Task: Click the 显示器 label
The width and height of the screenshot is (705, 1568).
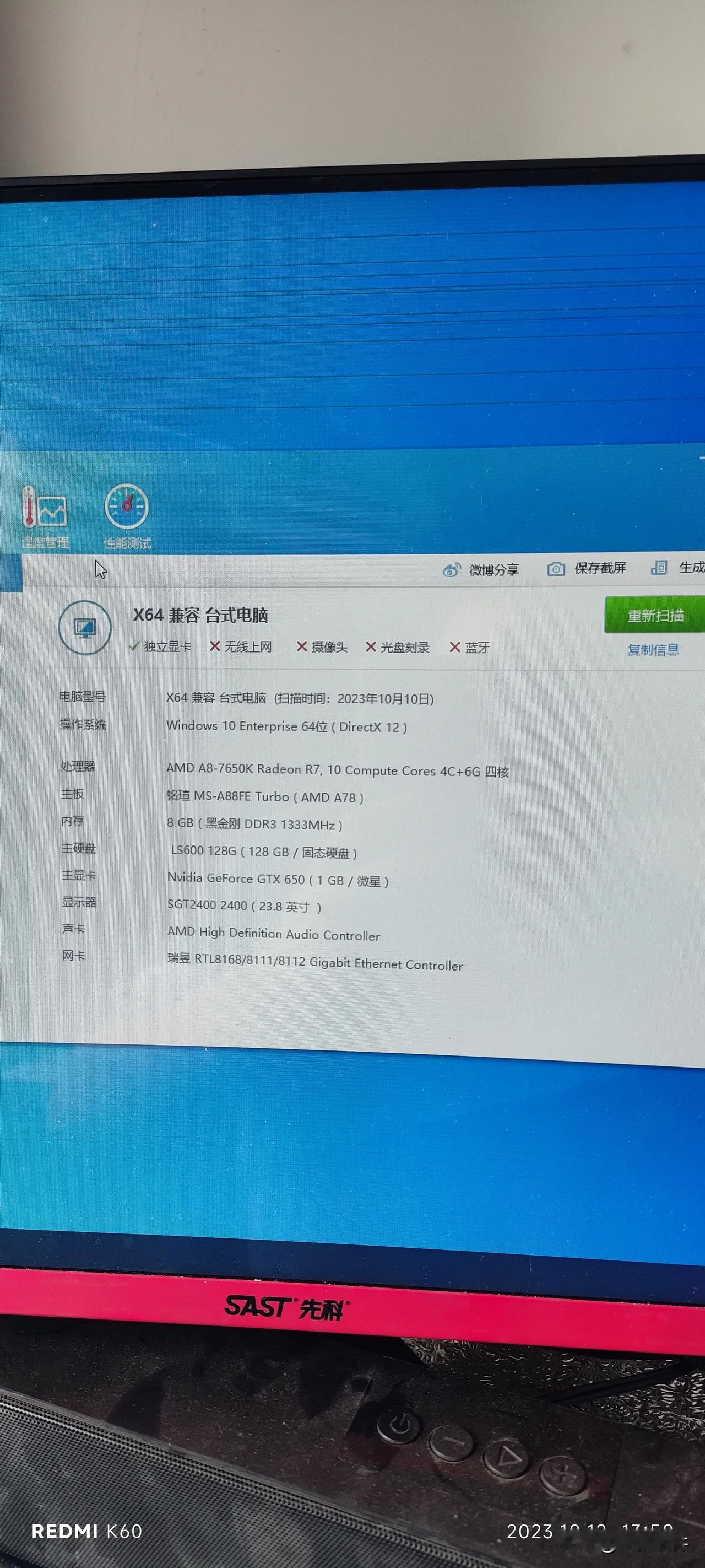Action: point(79,902)
